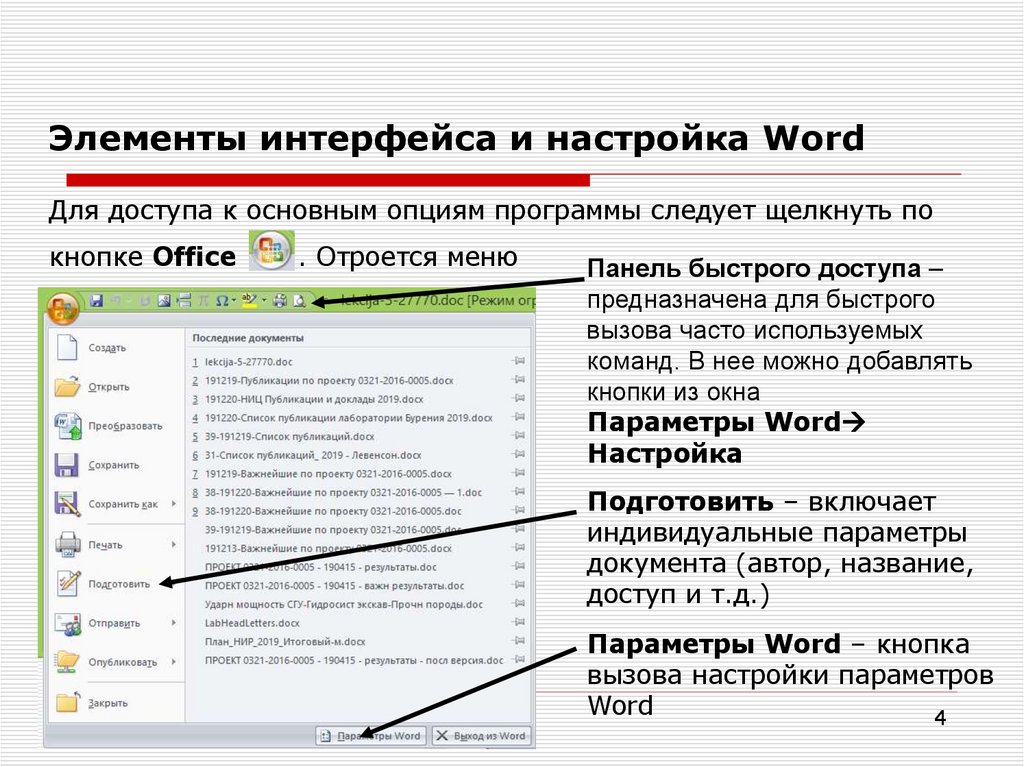
Task: Expand the Опубликовать submenu arrow
Action: click(174, 662)
